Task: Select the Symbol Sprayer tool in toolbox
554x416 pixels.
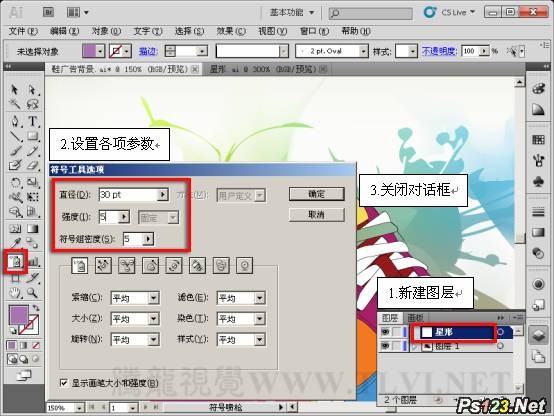Action: 16,262
